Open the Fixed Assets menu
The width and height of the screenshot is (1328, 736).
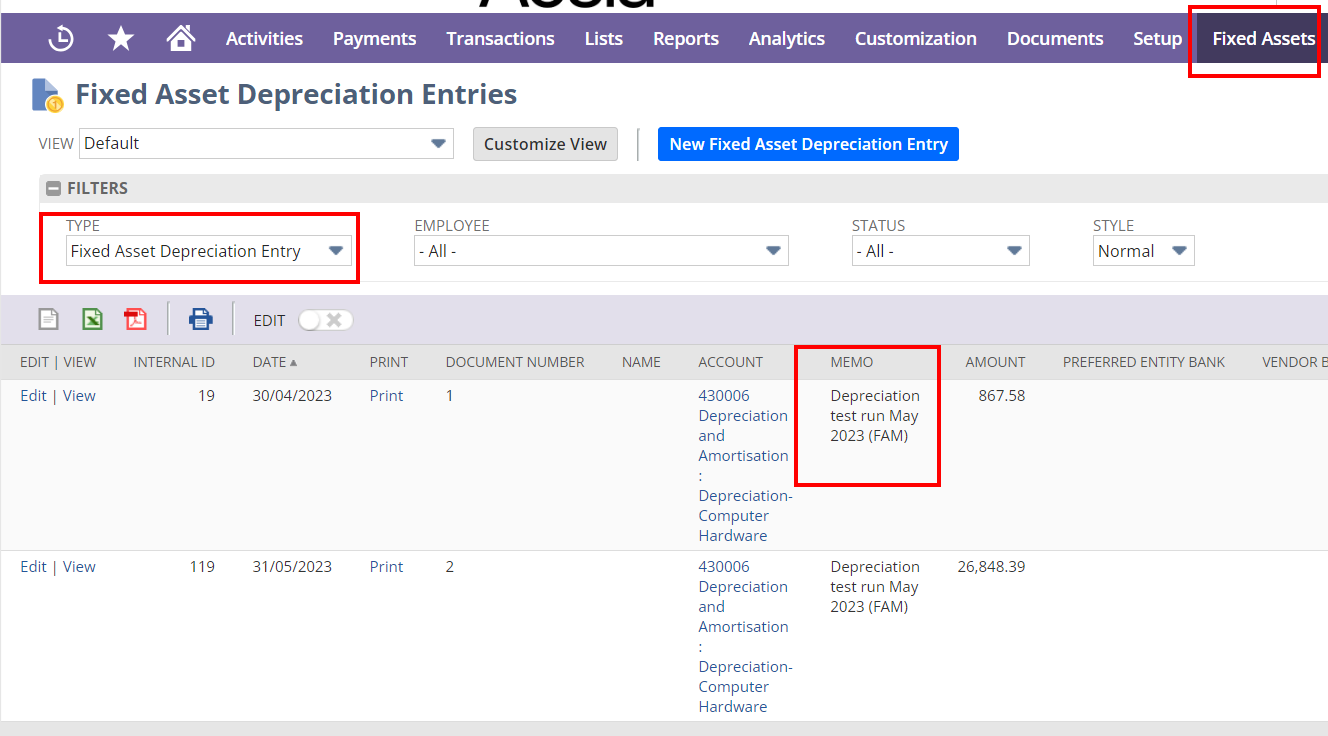[x=1263, y=39]
